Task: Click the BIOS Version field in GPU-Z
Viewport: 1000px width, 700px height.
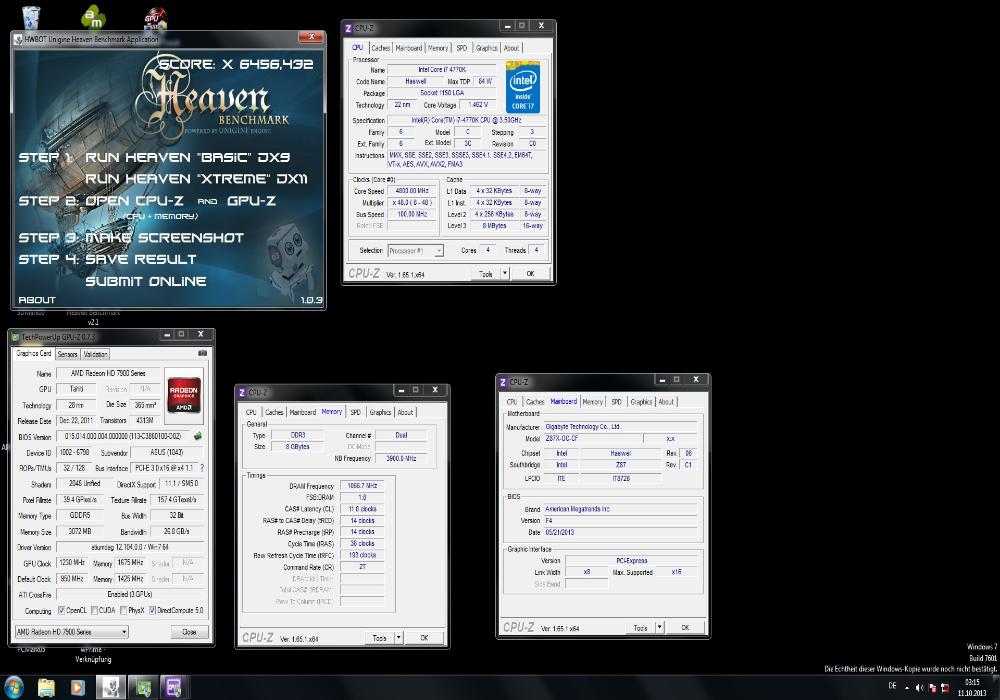Action: click(x=124, y=437)
